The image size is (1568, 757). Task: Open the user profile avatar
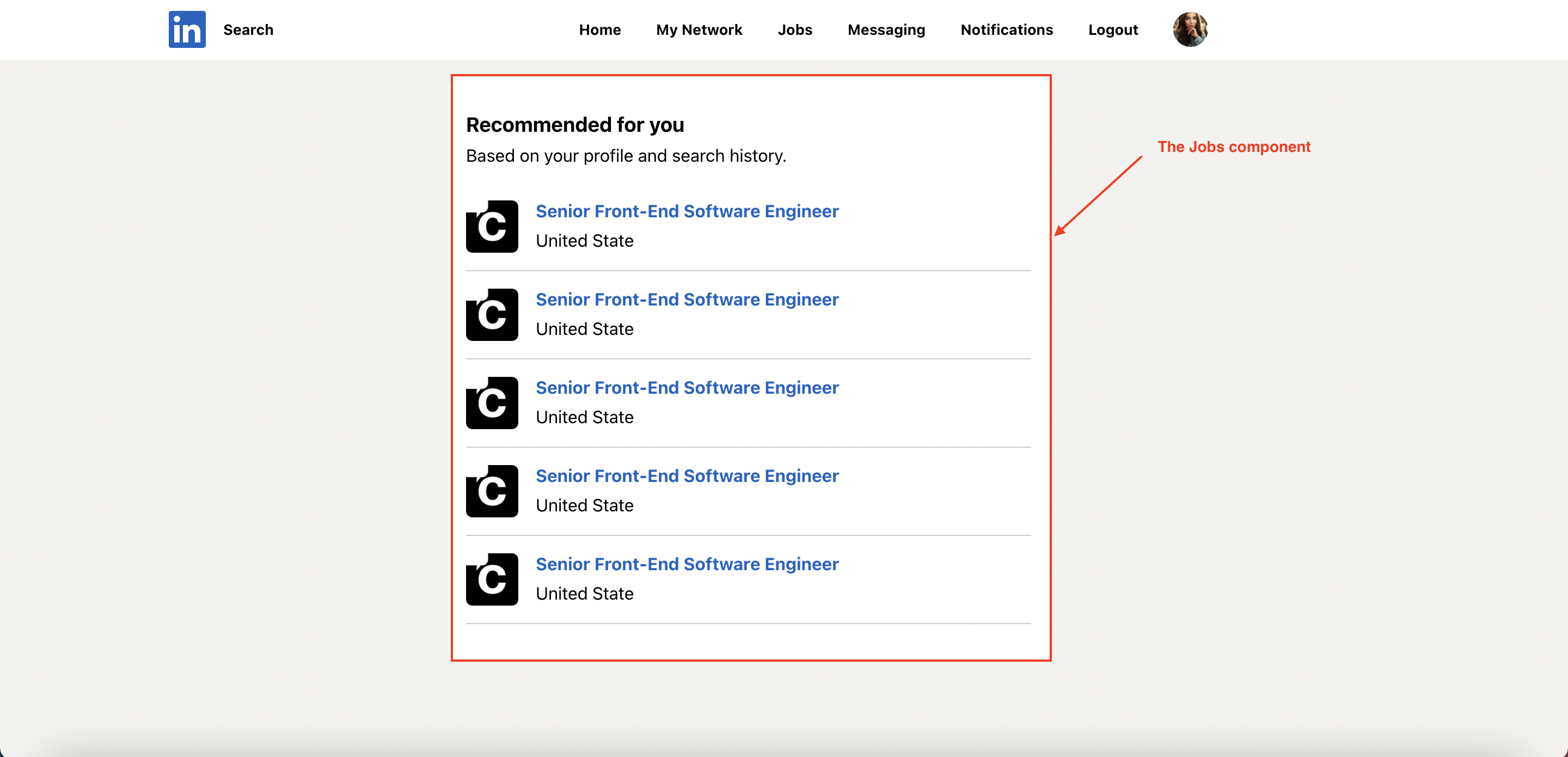point(1190,29)
